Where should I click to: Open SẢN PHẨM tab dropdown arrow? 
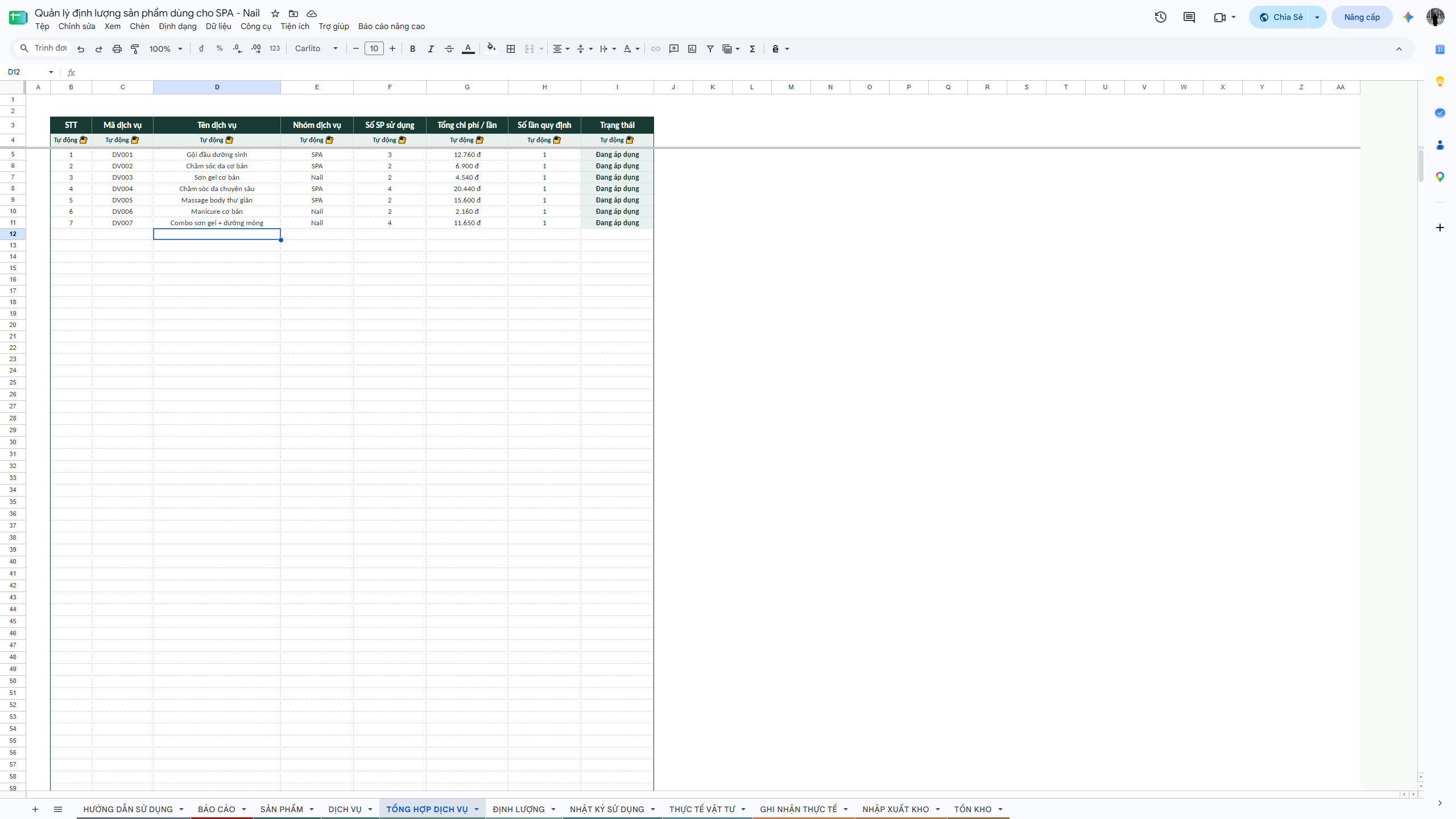pyautogui.click(x=312, y=809)
